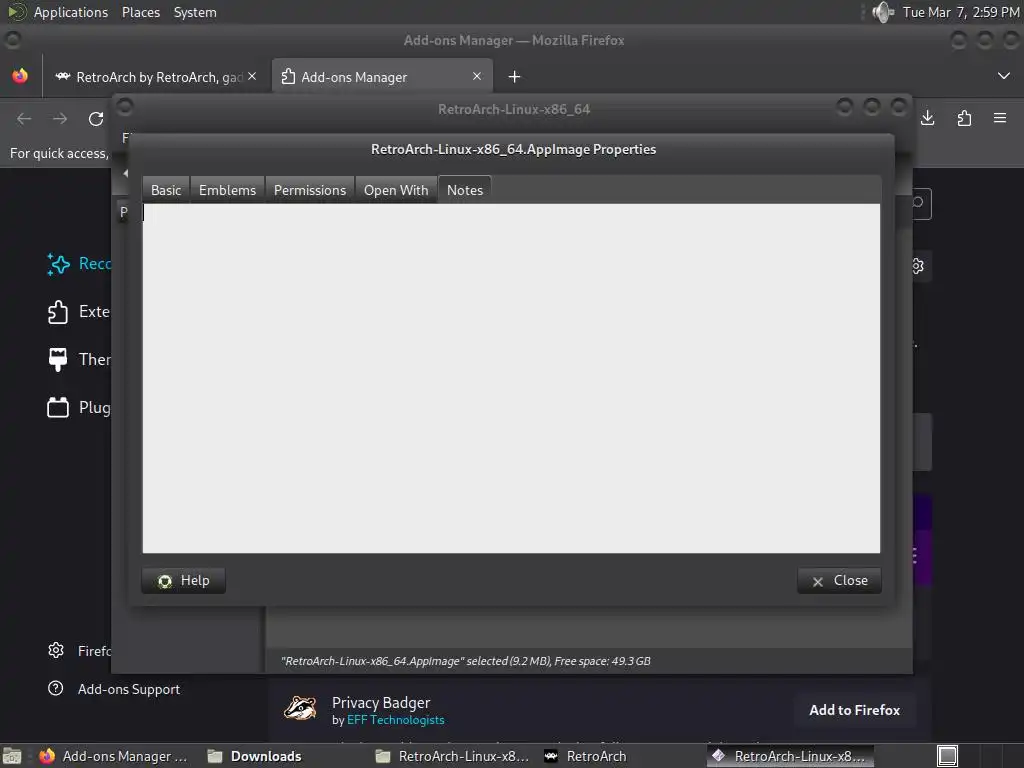The image size is (1024, 768).
Task: Open Recommendations section in Add-ons sidebar
Action: (78, 264)
